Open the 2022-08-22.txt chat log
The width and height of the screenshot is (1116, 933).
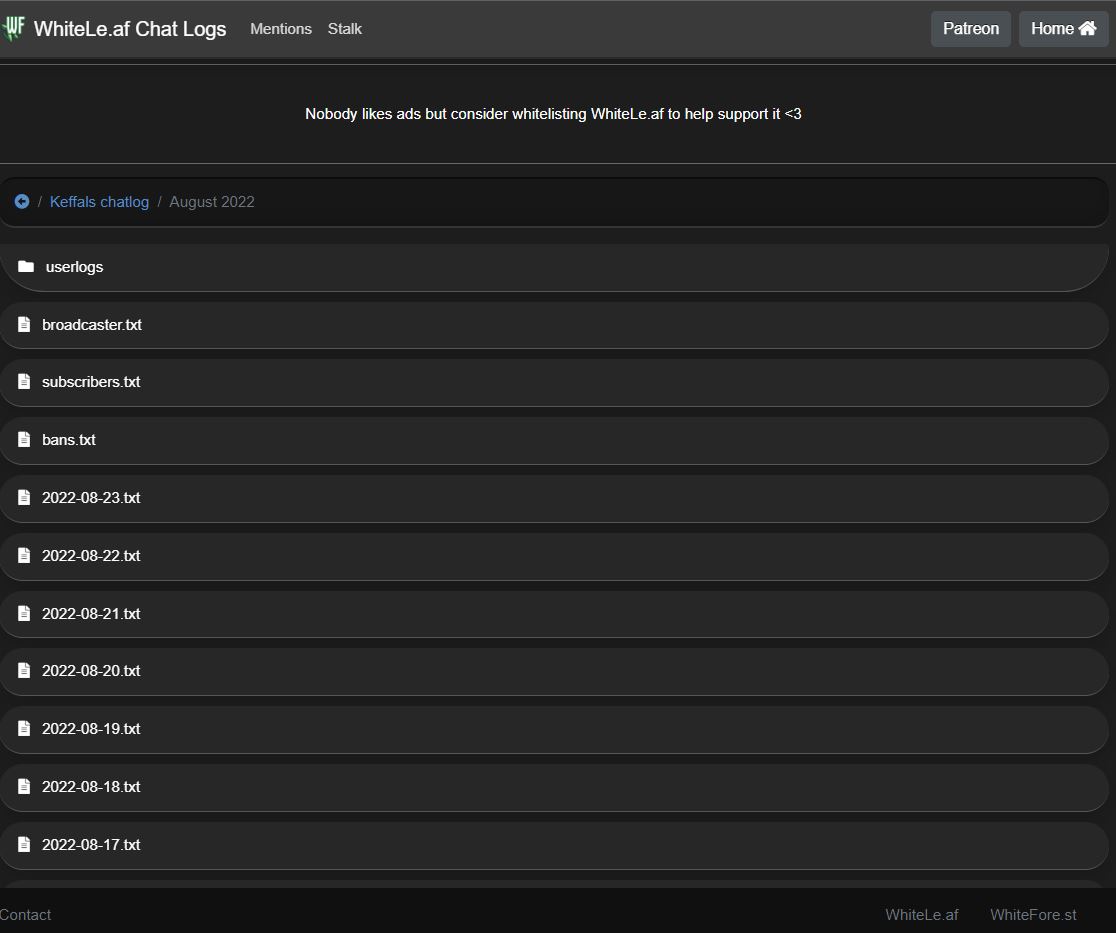(x=554, y=556)
